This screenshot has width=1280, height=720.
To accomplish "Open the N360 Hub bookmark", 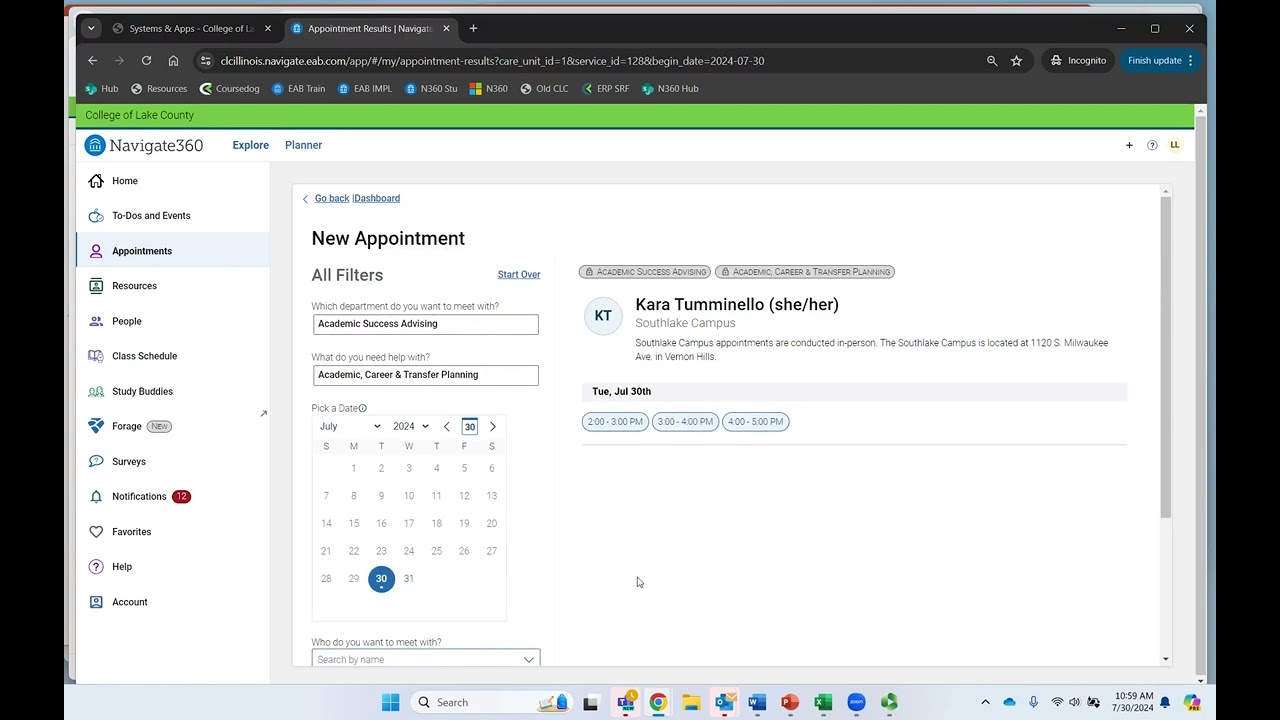I will pos(669,89).
